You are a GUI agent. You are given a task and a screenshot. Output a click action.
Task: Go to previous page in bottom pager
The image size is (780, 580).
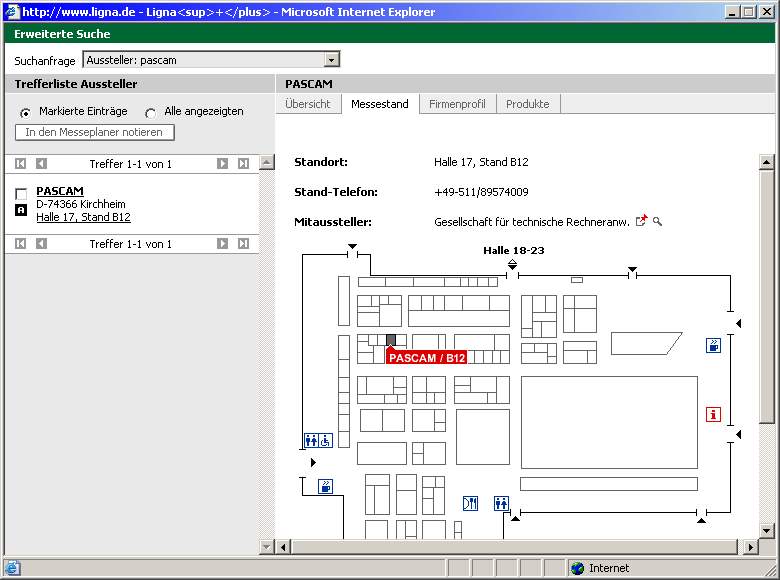click(41, 243)
